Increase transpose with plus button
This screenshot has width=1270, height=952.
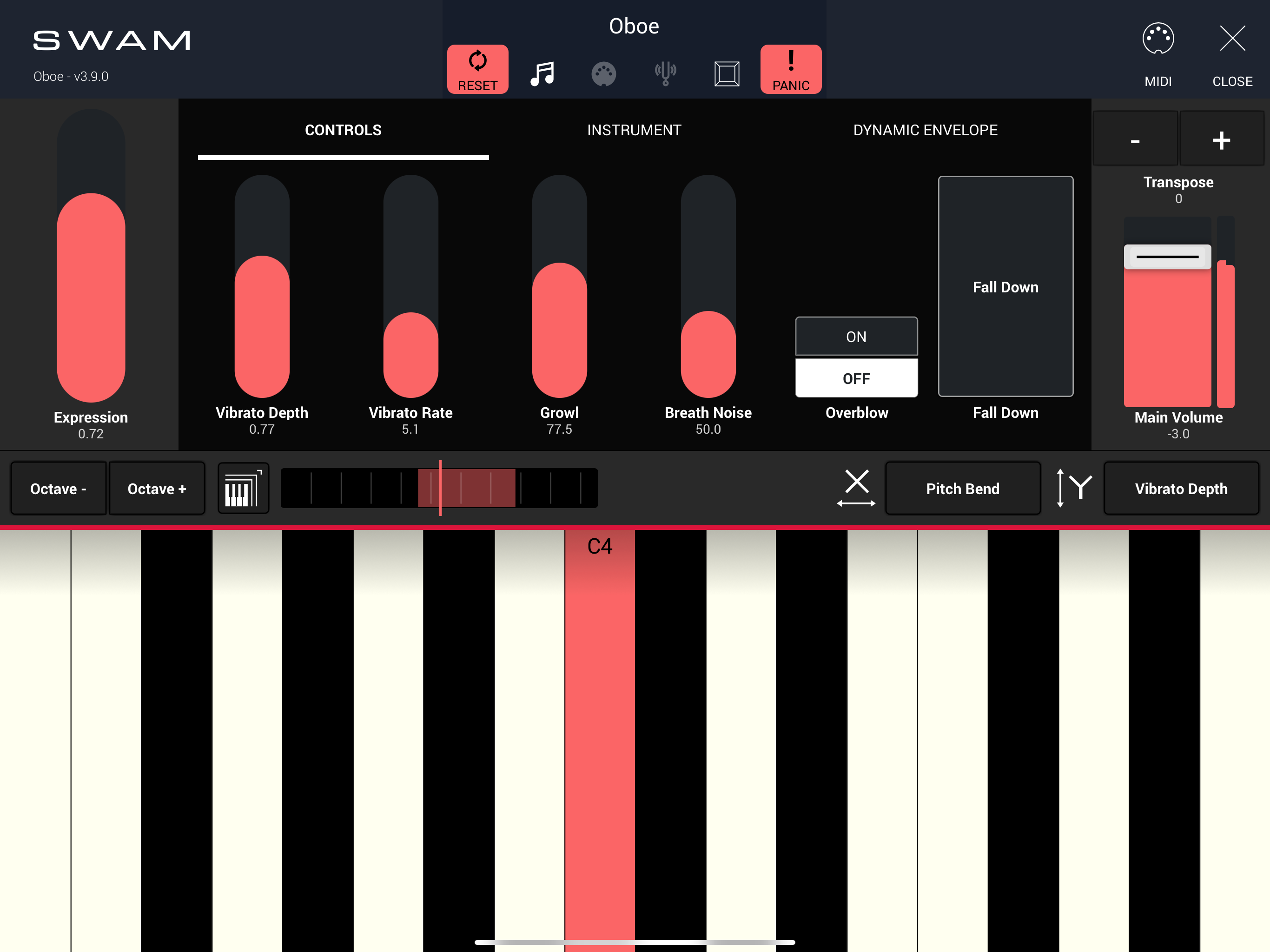coord(1221,139)
